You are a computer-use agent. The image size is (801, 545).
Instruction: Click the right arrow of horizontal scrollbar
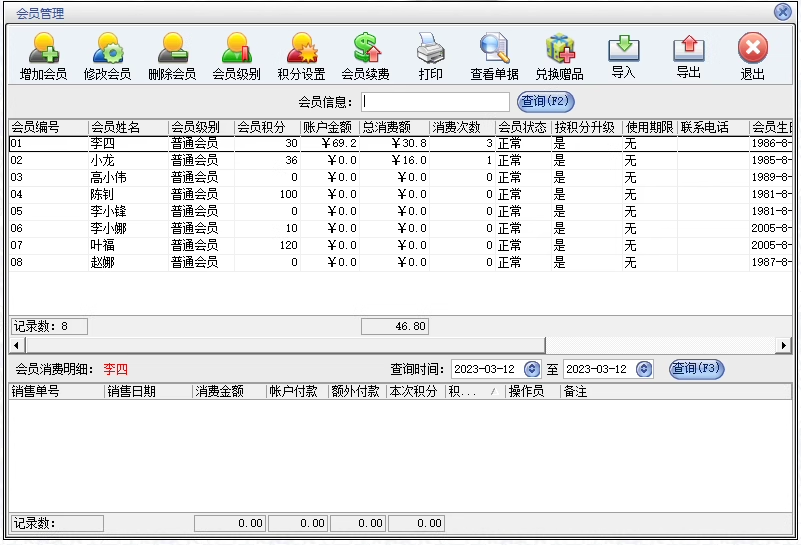coord(783,345)
